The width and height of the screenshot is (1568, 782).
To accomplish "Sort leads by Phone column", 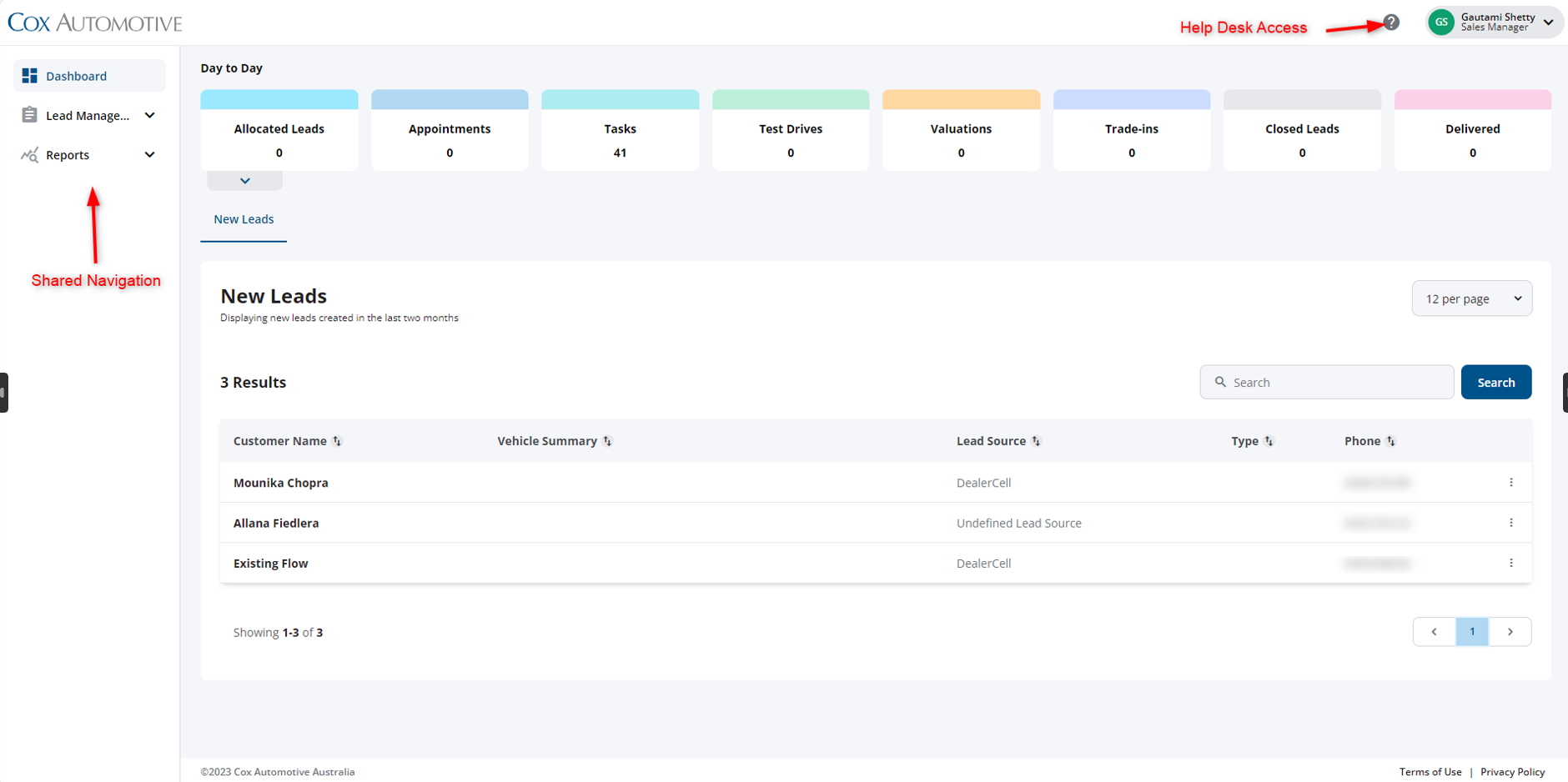I will tap(1390, 441).
